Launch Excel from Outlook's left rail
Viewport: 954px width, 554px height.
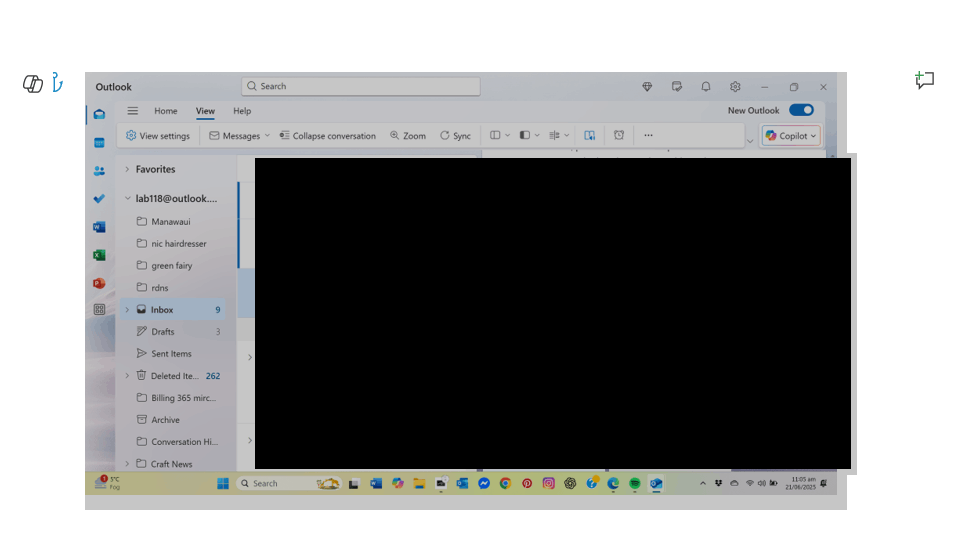(x=99, y=255)
